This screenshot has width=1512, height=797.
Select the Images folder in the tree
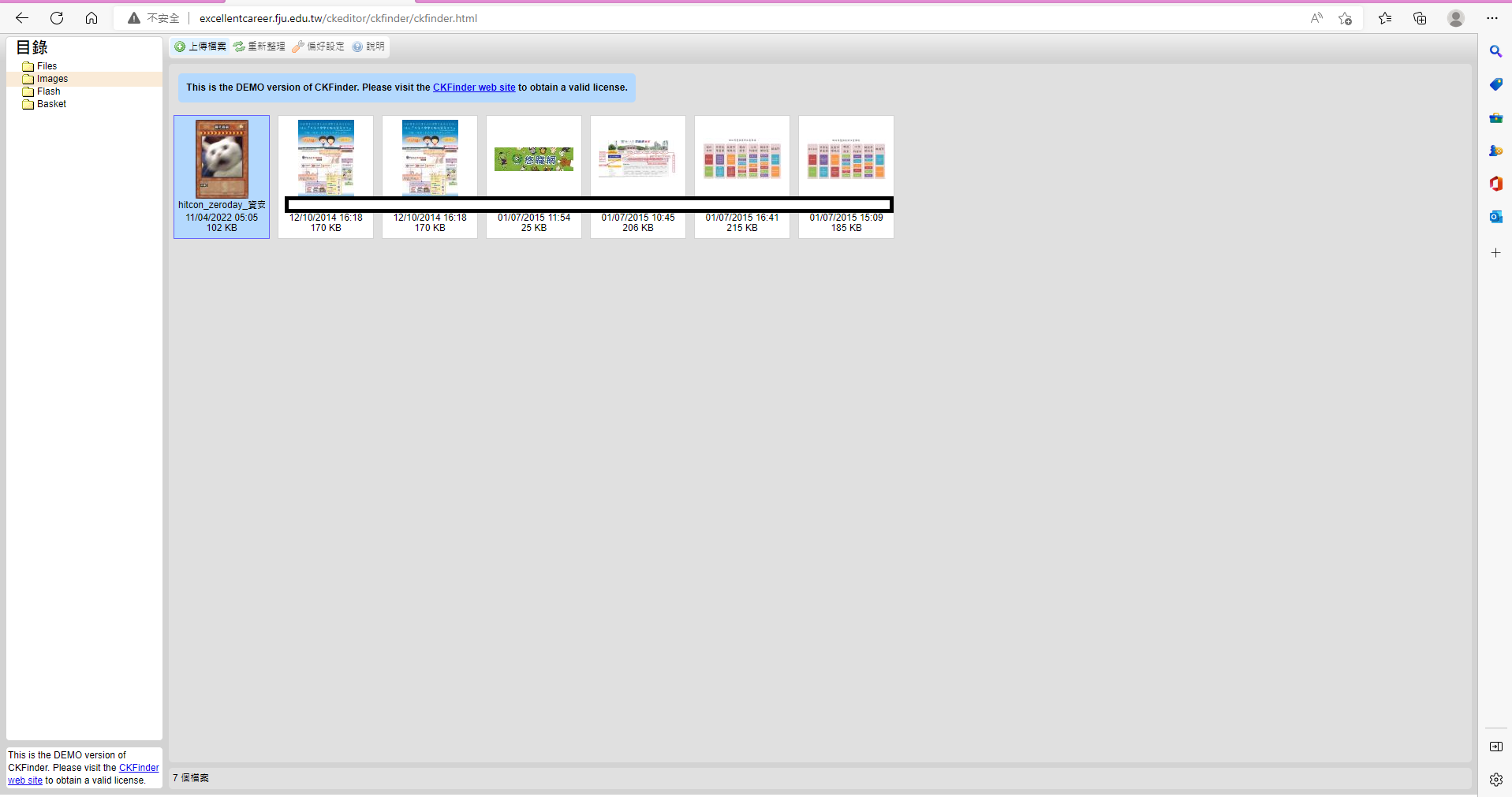[x=52, y=79]
